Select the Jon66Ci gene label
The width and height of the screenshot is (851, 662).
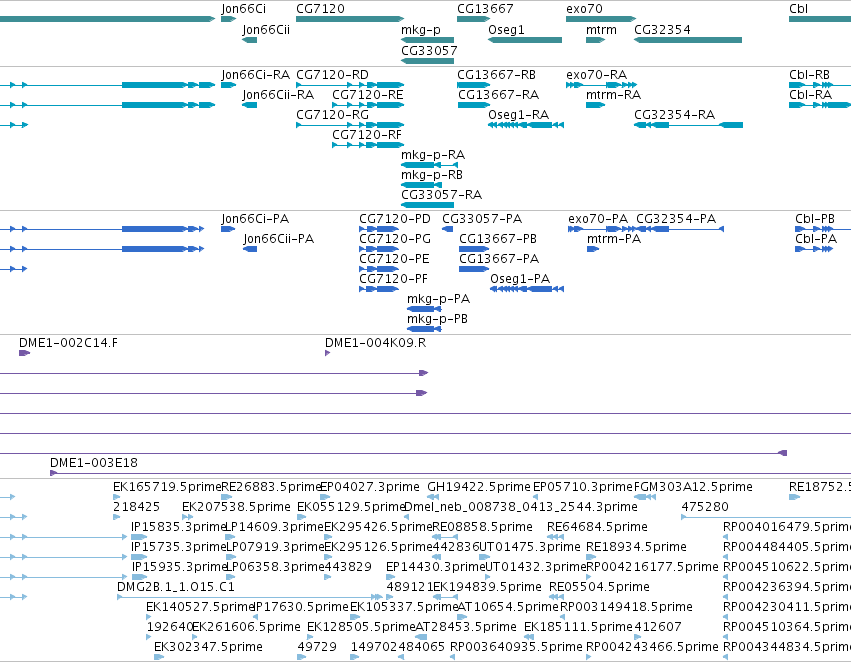click(243, 9)
